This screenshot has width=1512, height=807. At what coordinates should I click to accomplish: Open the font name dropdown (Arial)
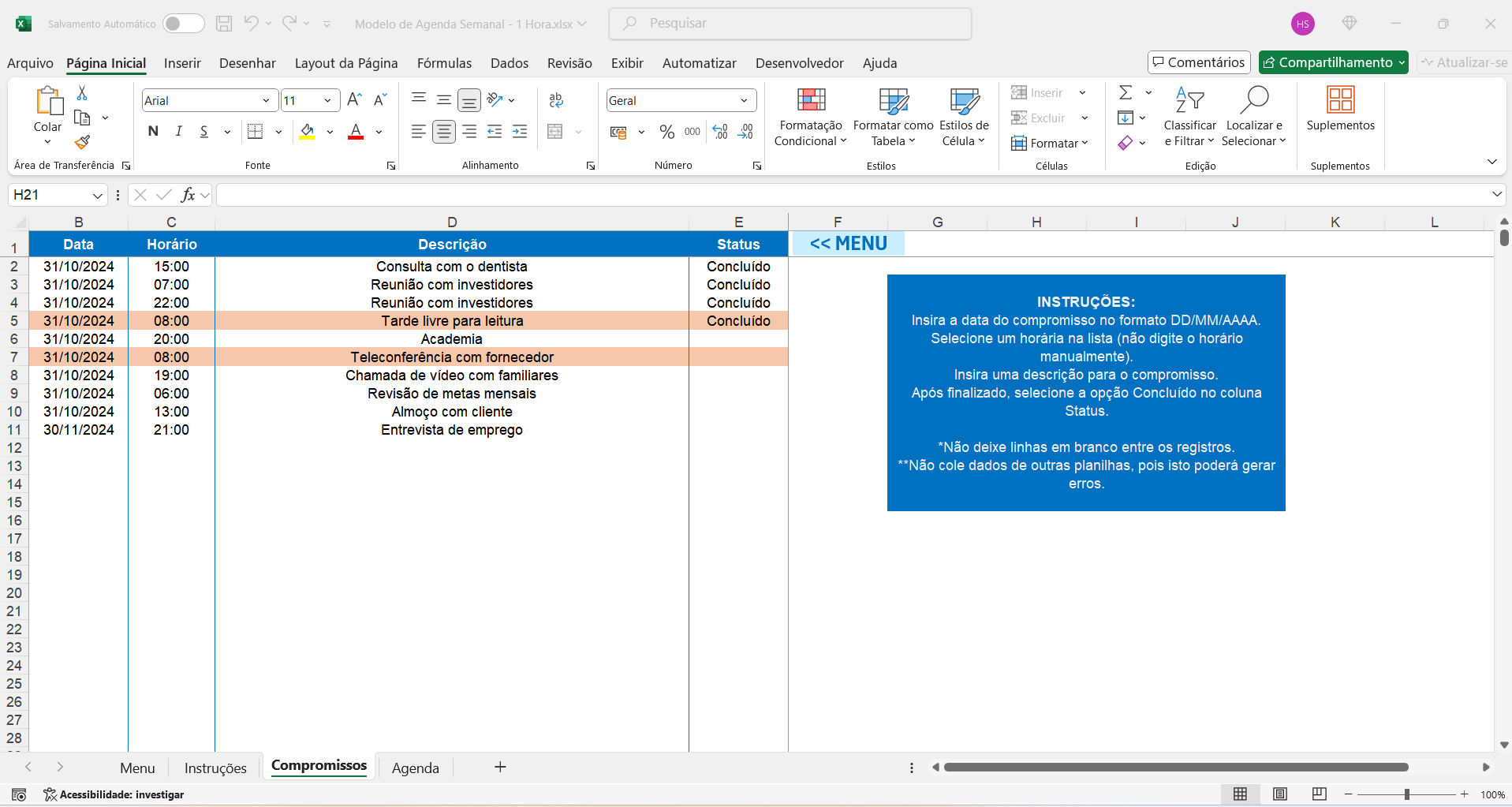coord(267,100)
